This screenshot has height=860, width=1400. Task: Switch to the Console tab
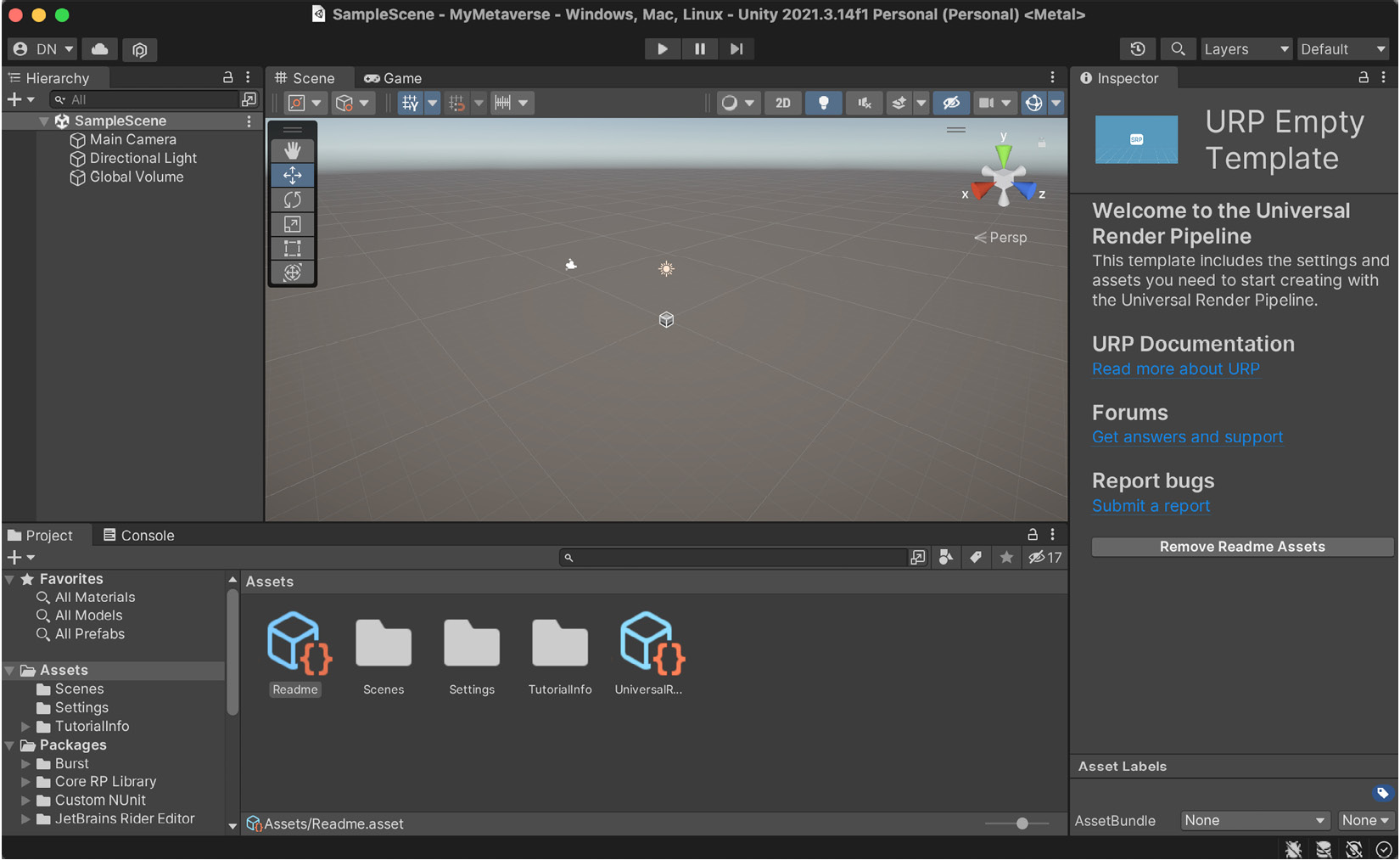138,535
